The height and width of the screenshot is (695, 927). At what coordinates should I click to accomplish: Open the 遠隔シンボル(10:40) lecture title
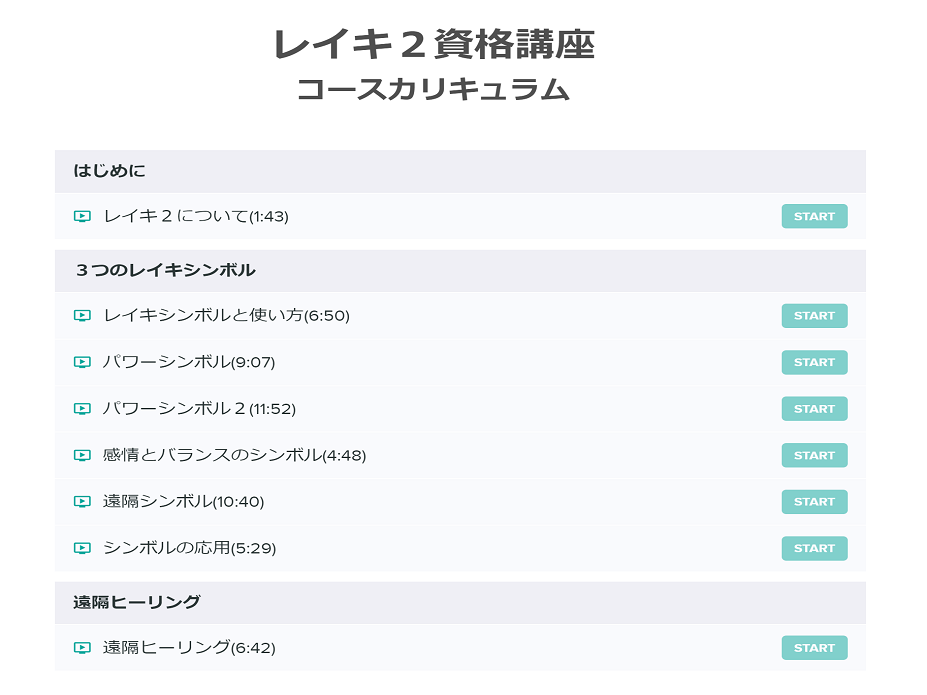pyautogui.click(x=183, y=502)
